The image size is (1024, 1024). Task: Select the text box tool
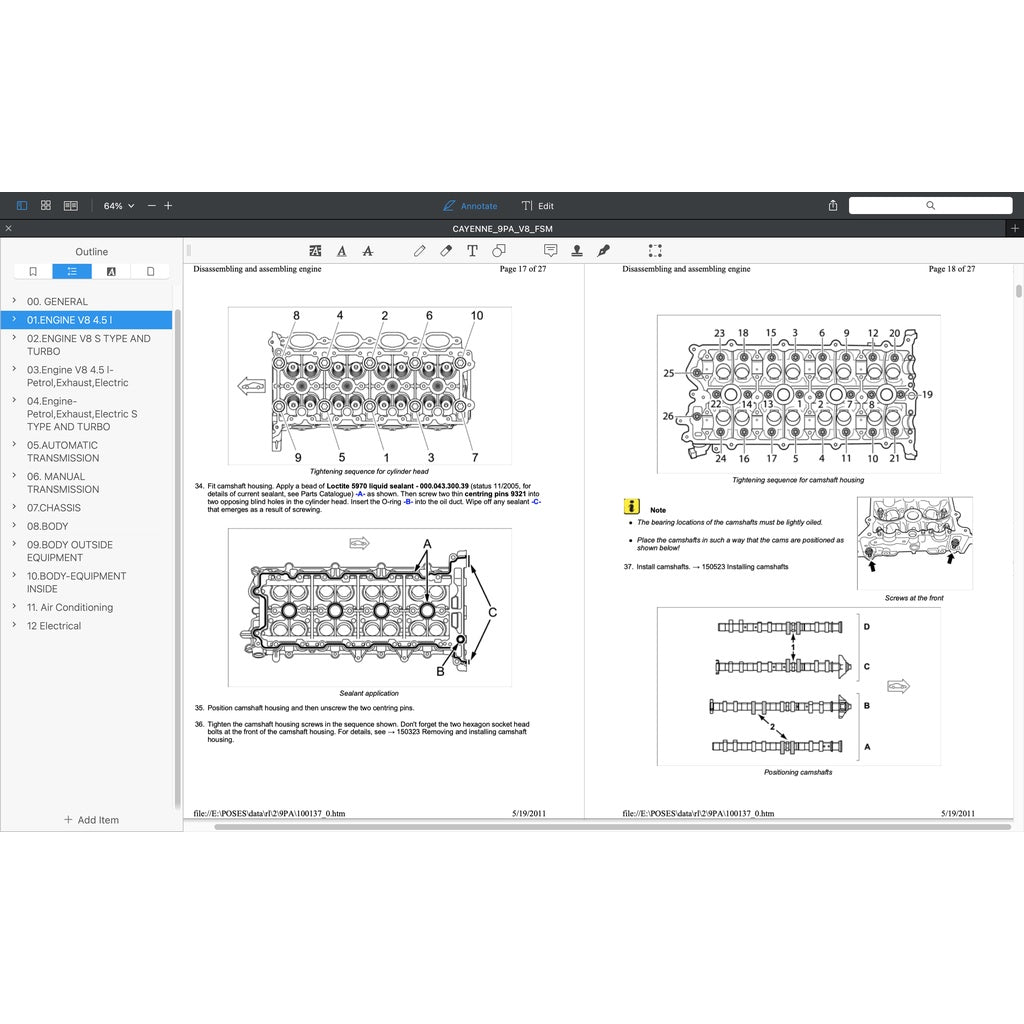[x=472, y=251]
